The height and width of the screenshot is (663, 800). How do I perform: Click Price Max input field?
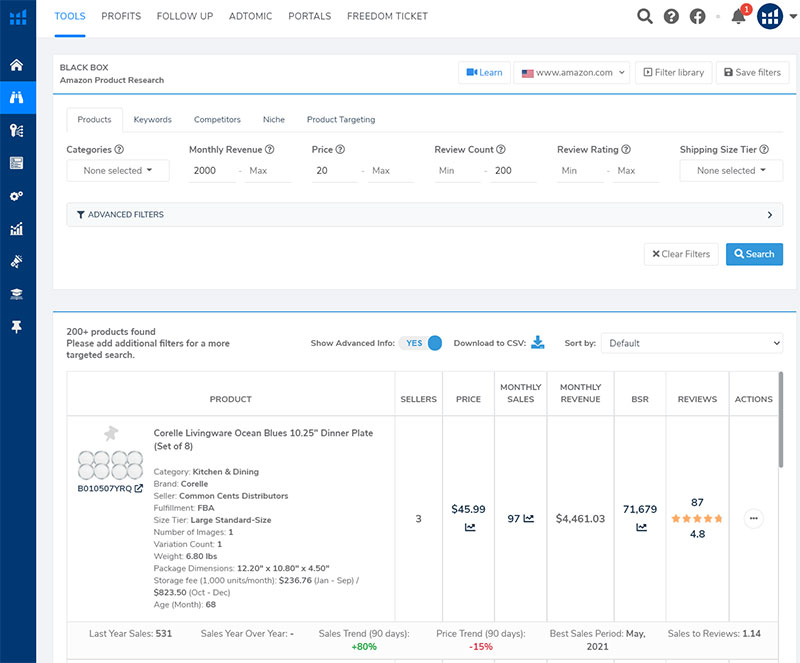coord(391,170)
